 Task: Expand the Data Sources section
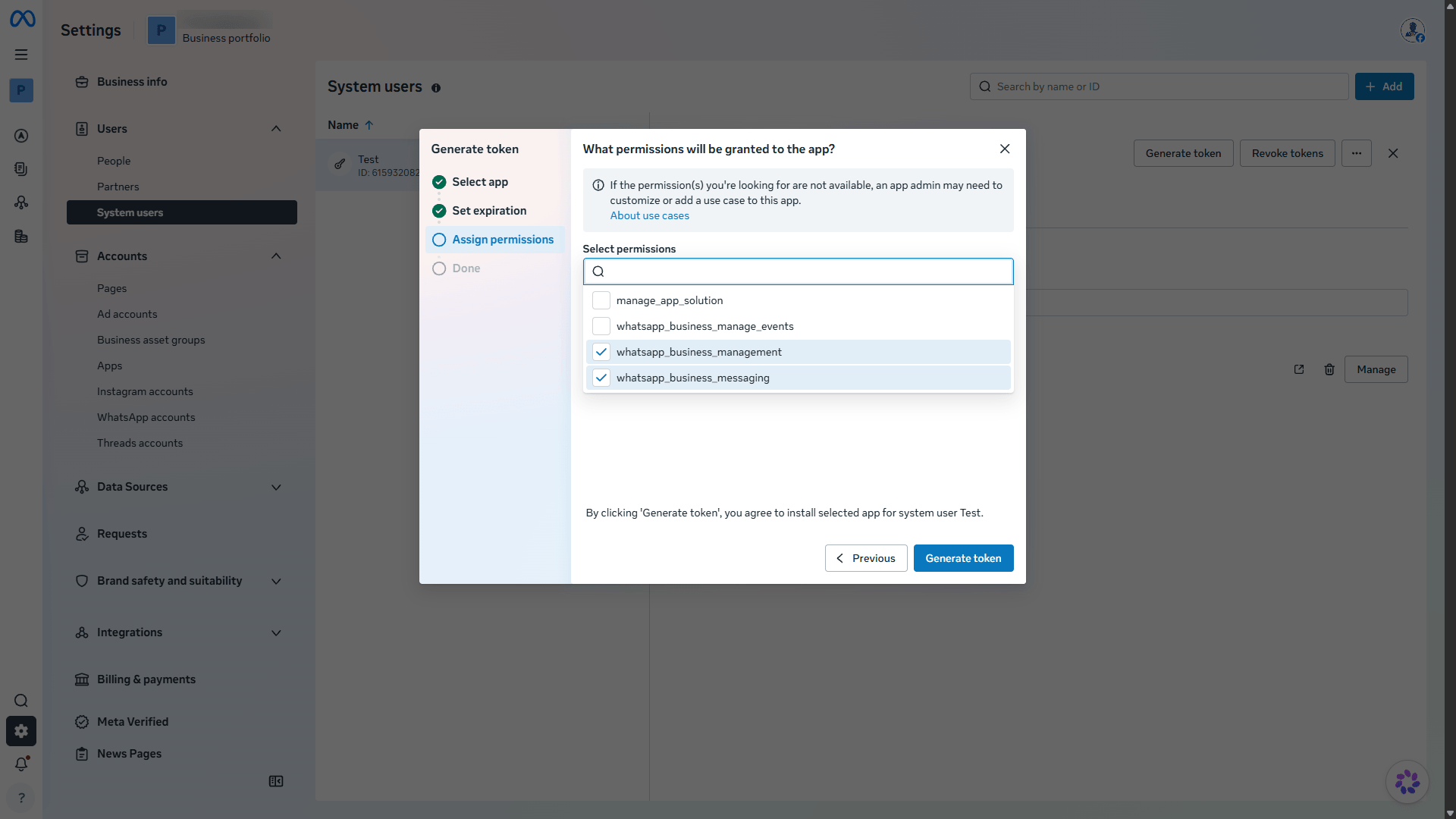[276, 487]
